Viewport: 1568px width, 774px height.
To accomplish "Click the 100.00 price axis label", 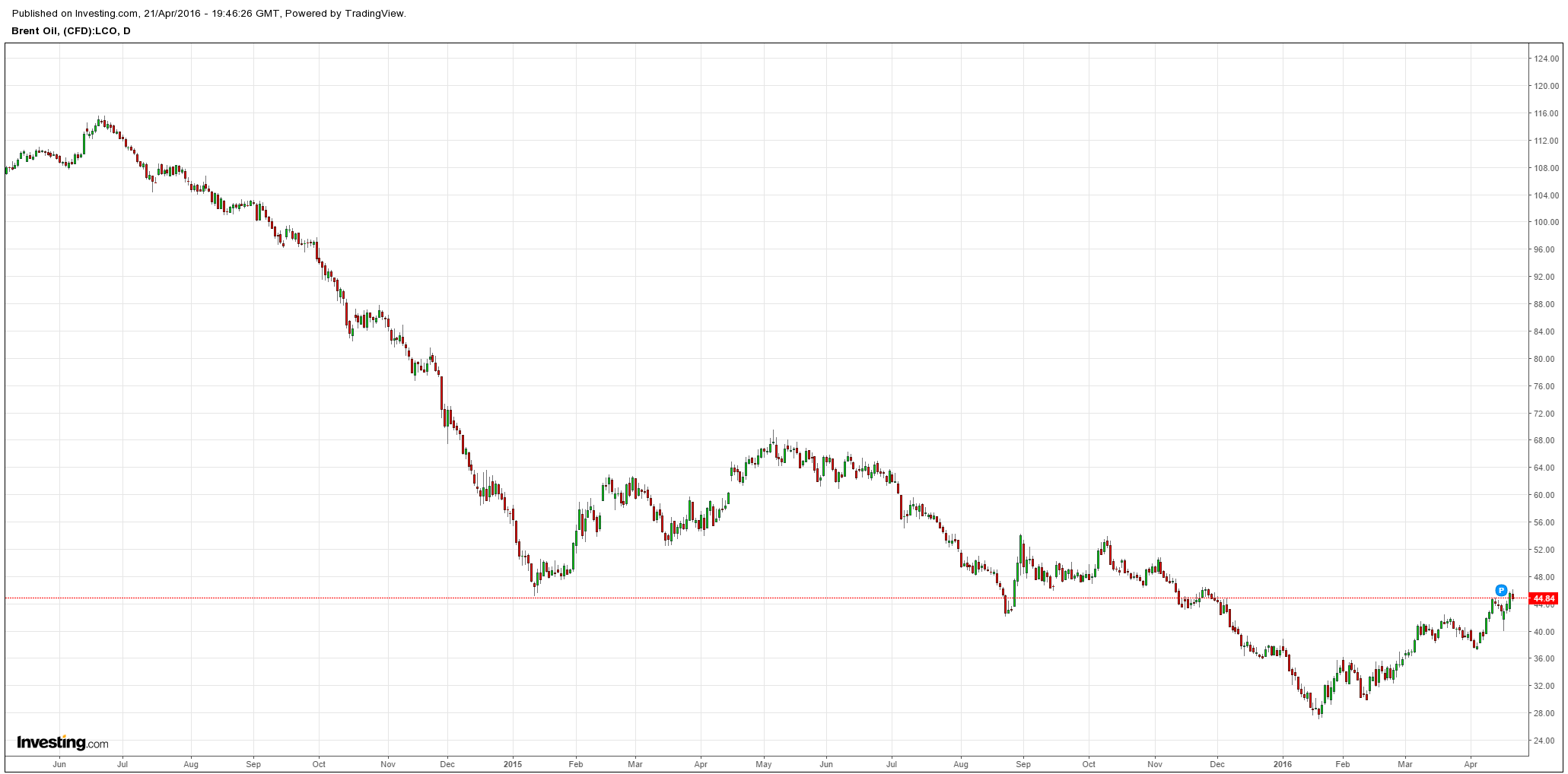I will [x=1544, y=222].
